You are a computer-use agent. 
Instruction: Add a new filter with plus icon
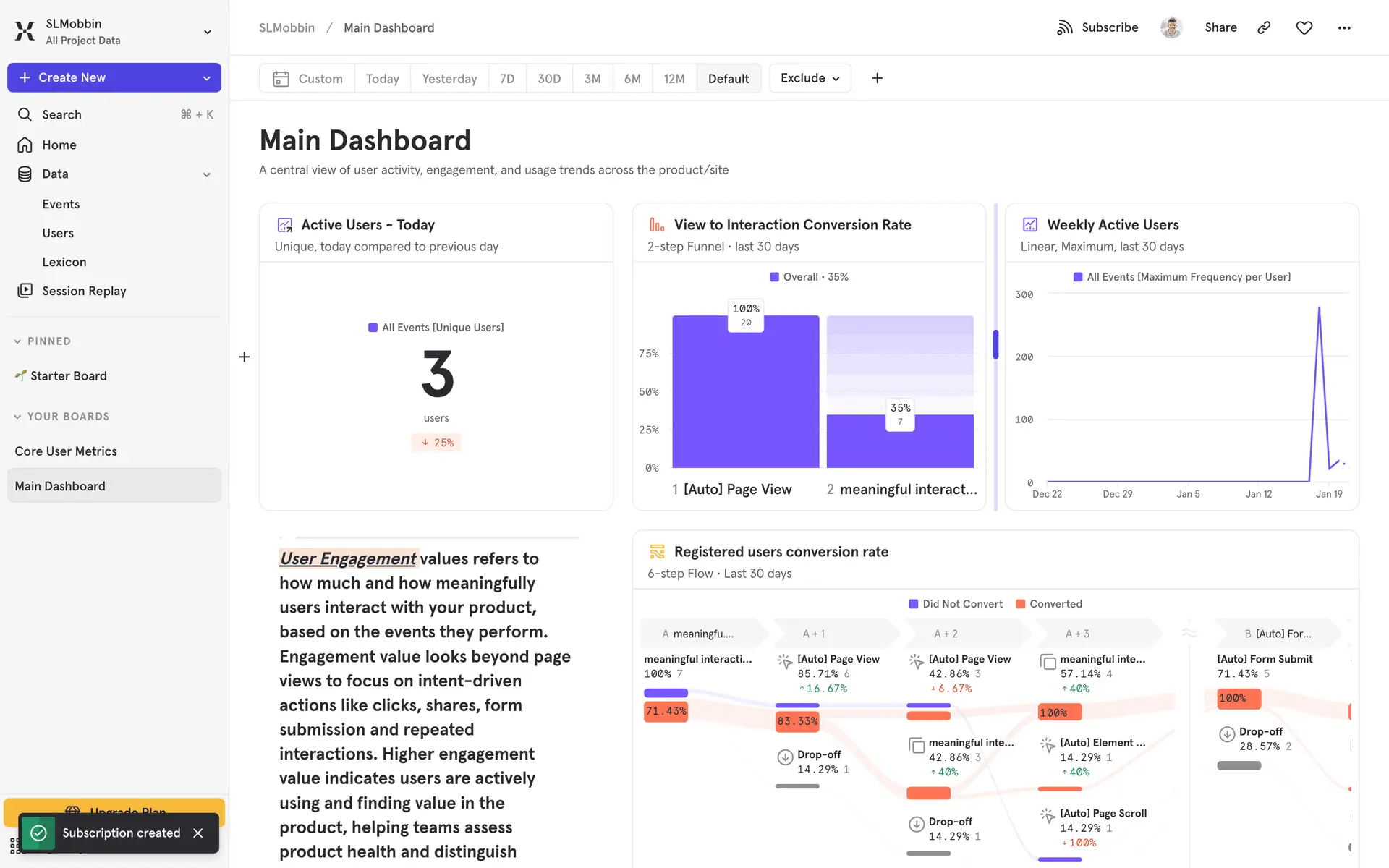pos(877,78)
